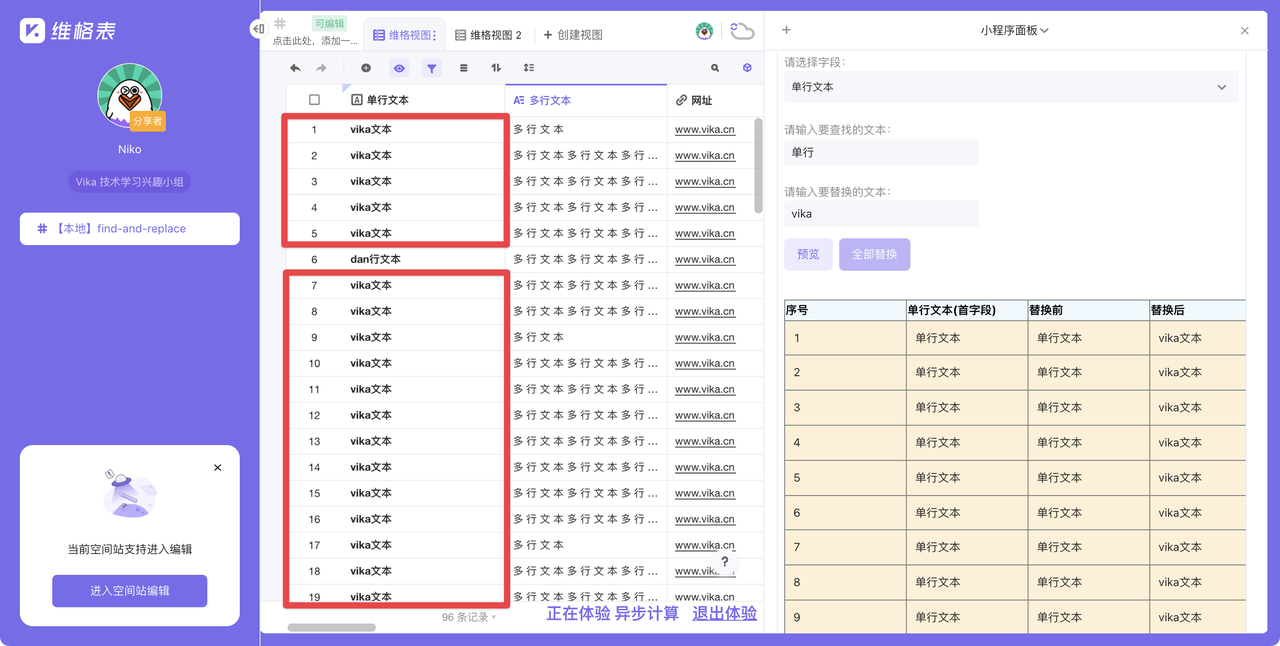
Task: Click the 全部替换 replace all button
Action: [874, 254]
